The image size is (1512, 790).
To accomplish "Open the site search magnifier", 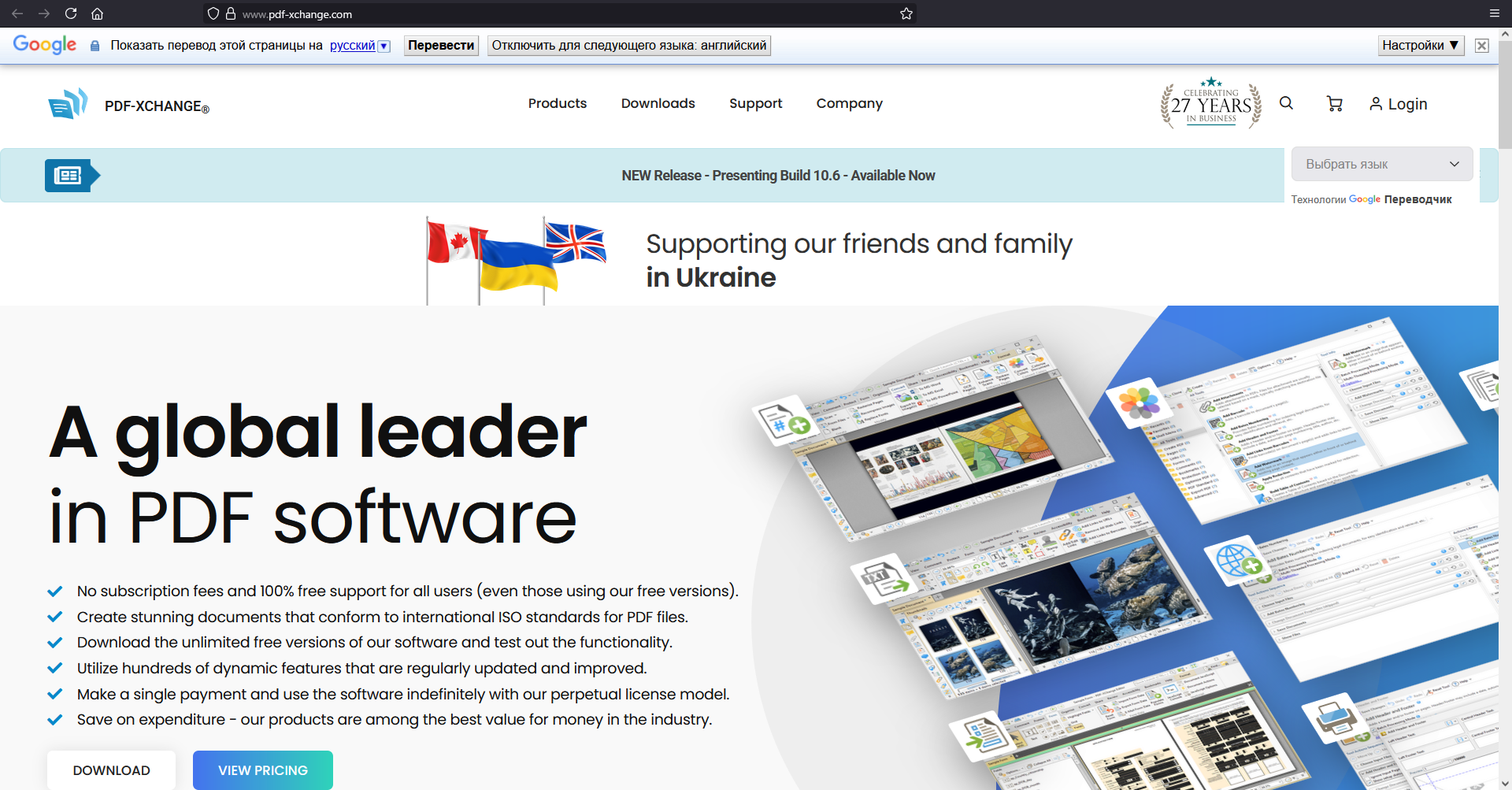I will pyautogui.click(x=1286, y=103).
